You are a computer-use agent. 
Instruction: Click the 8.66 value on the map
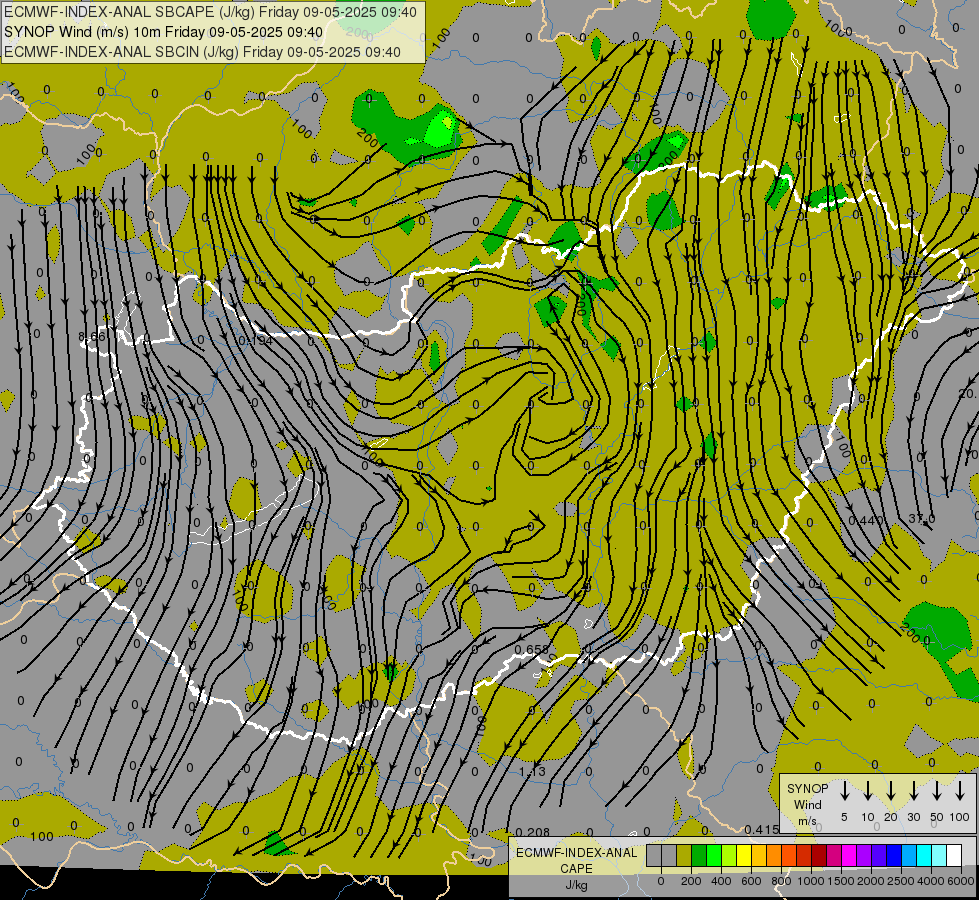92,337
